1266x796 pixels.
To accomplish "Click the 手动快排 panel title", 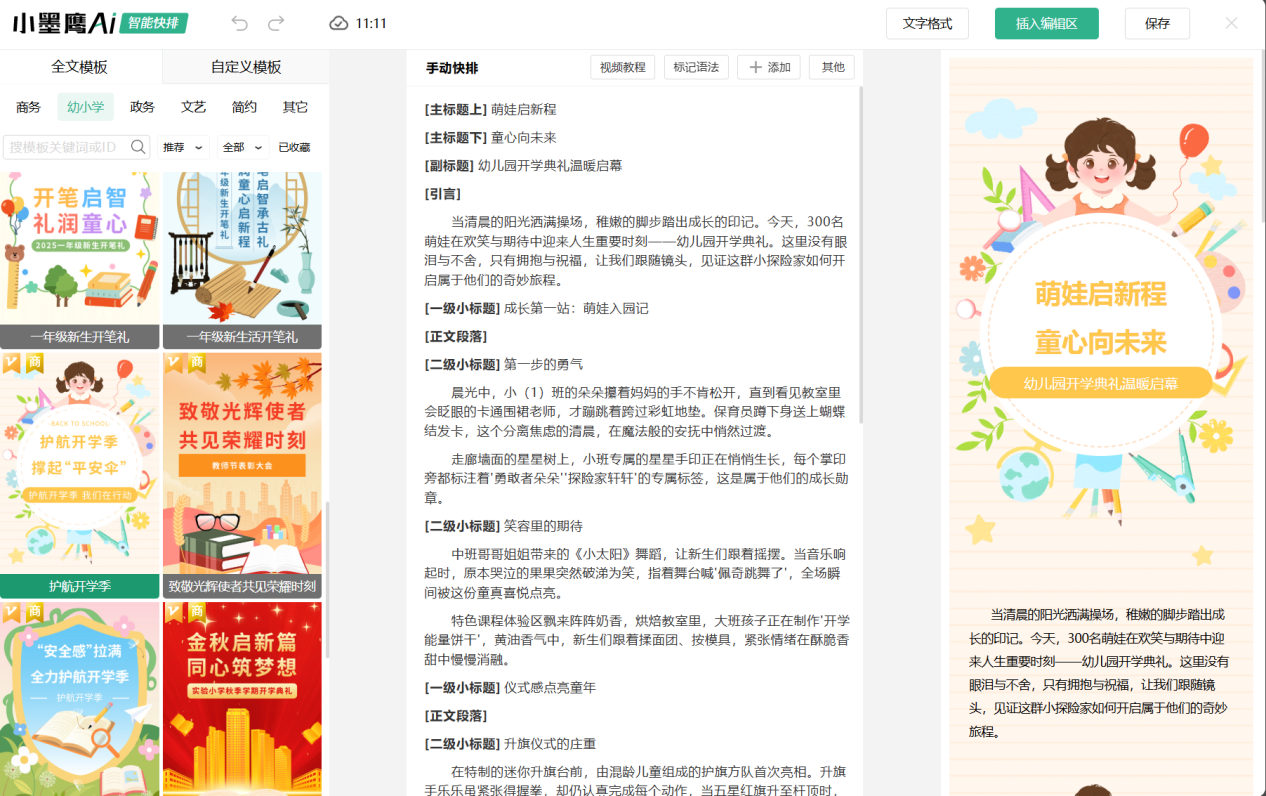I will pos(452,68).
